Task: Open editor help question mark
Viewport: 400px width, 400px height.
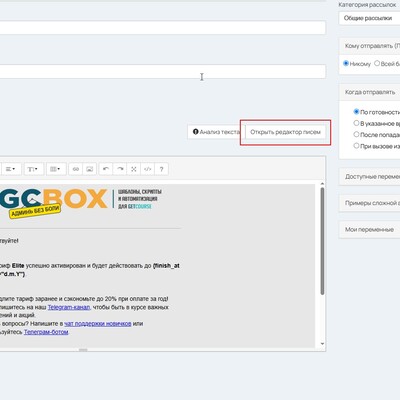Action: coord(161,169)
